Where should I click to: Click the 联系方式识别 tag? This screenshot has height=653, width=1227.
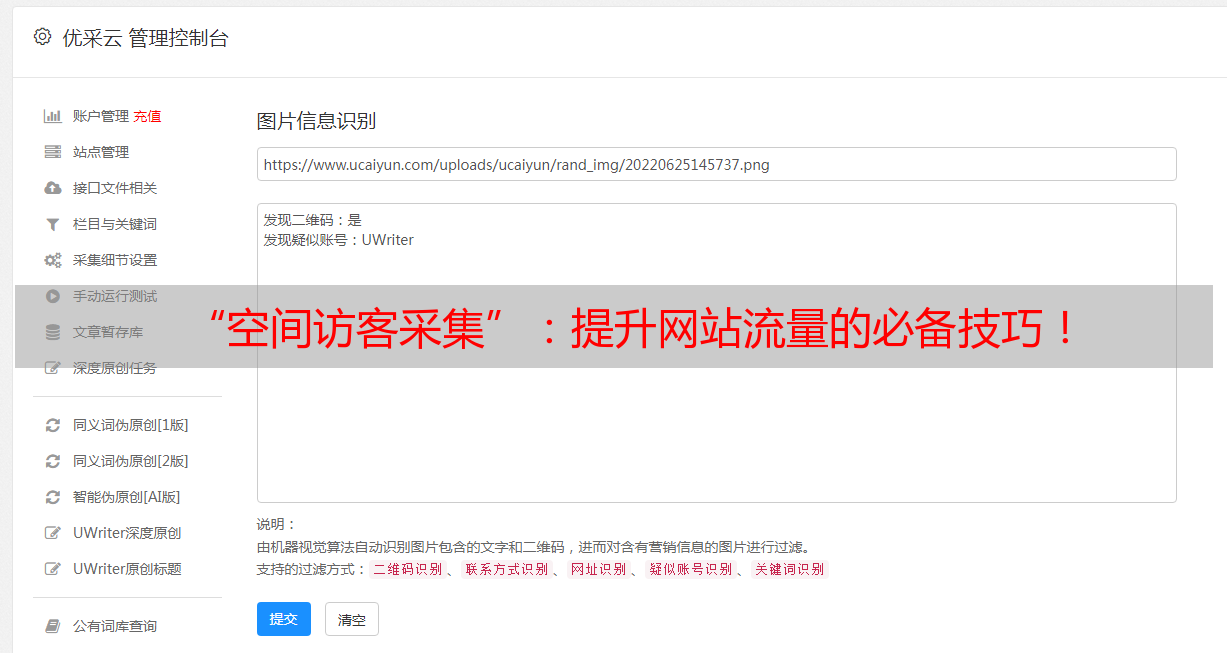coord(506,569)
